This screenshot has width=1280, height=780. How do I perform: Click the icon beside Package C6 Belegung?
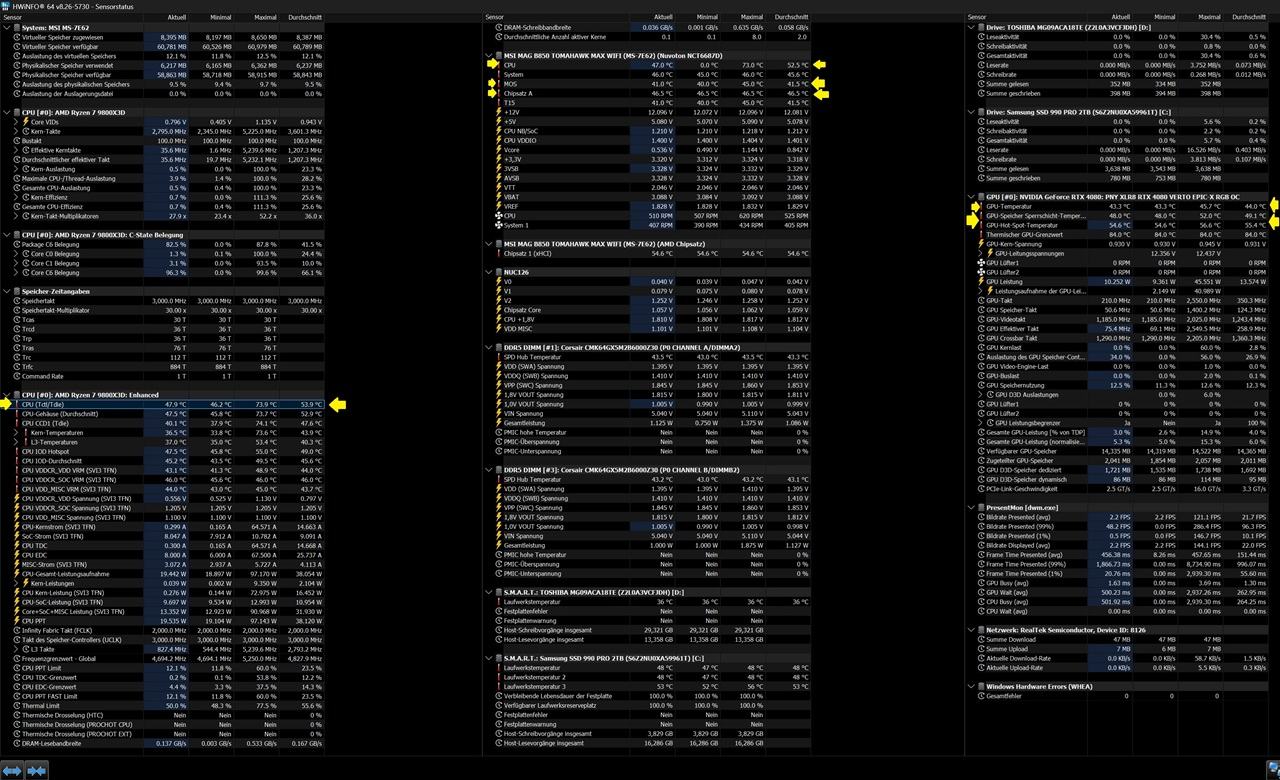click(16, 244)
